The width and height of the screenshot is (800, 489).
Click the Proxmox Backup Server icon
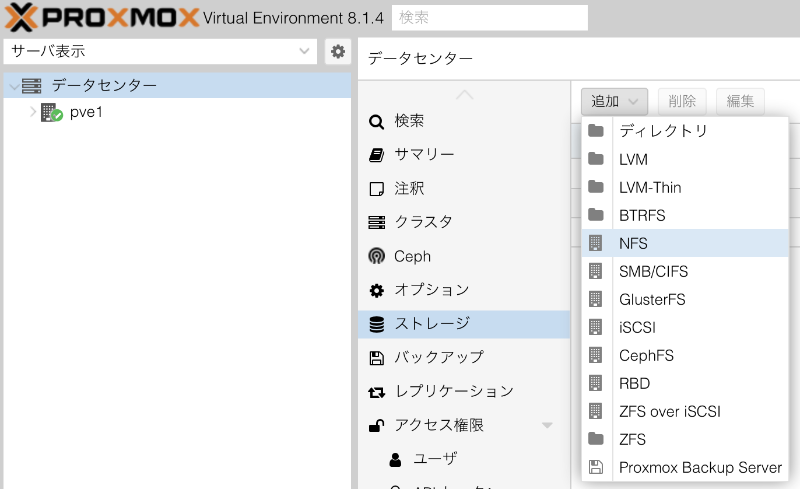coord(596,467)
